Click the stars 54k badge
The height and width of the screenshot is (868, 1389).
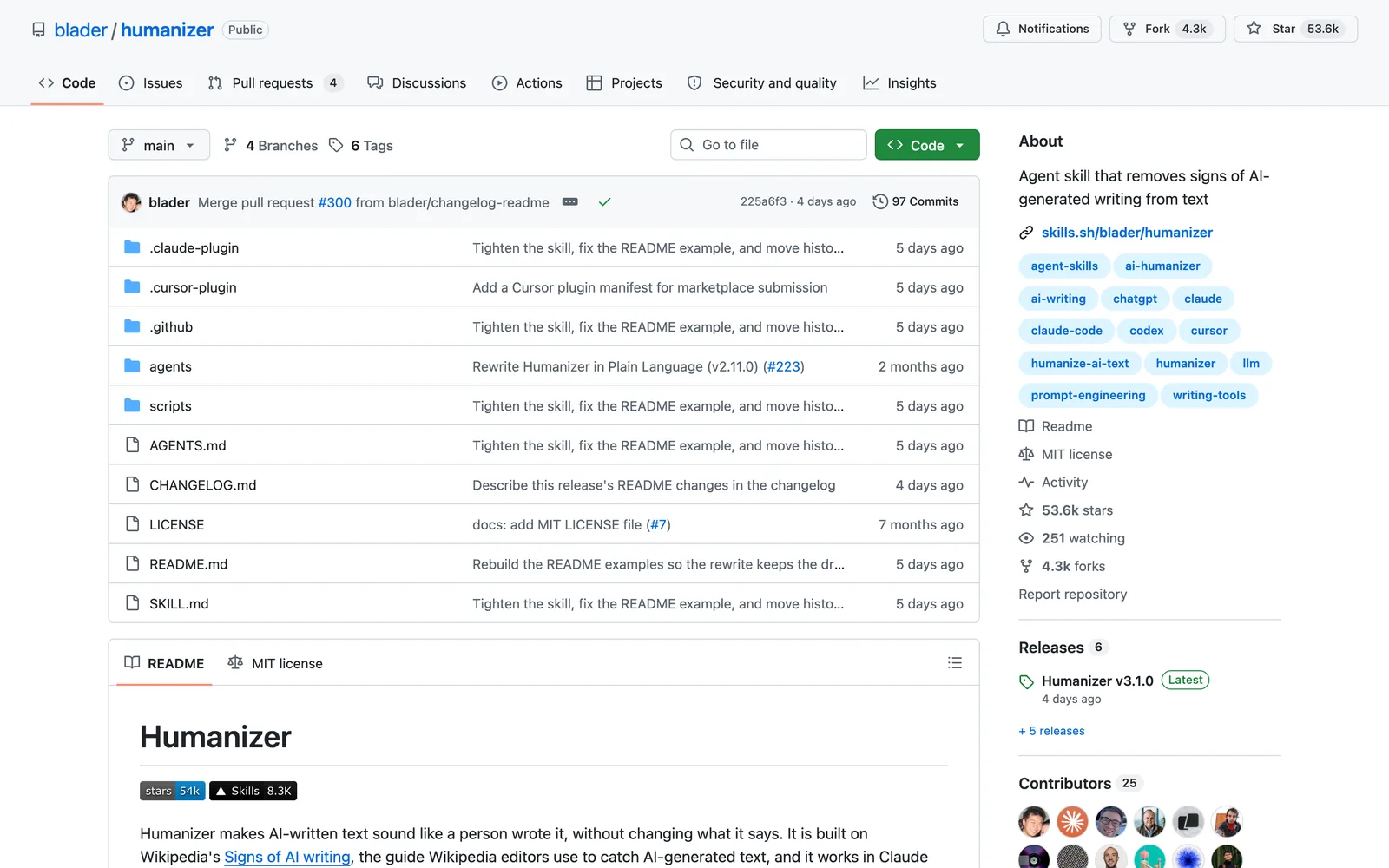(172, 791)
